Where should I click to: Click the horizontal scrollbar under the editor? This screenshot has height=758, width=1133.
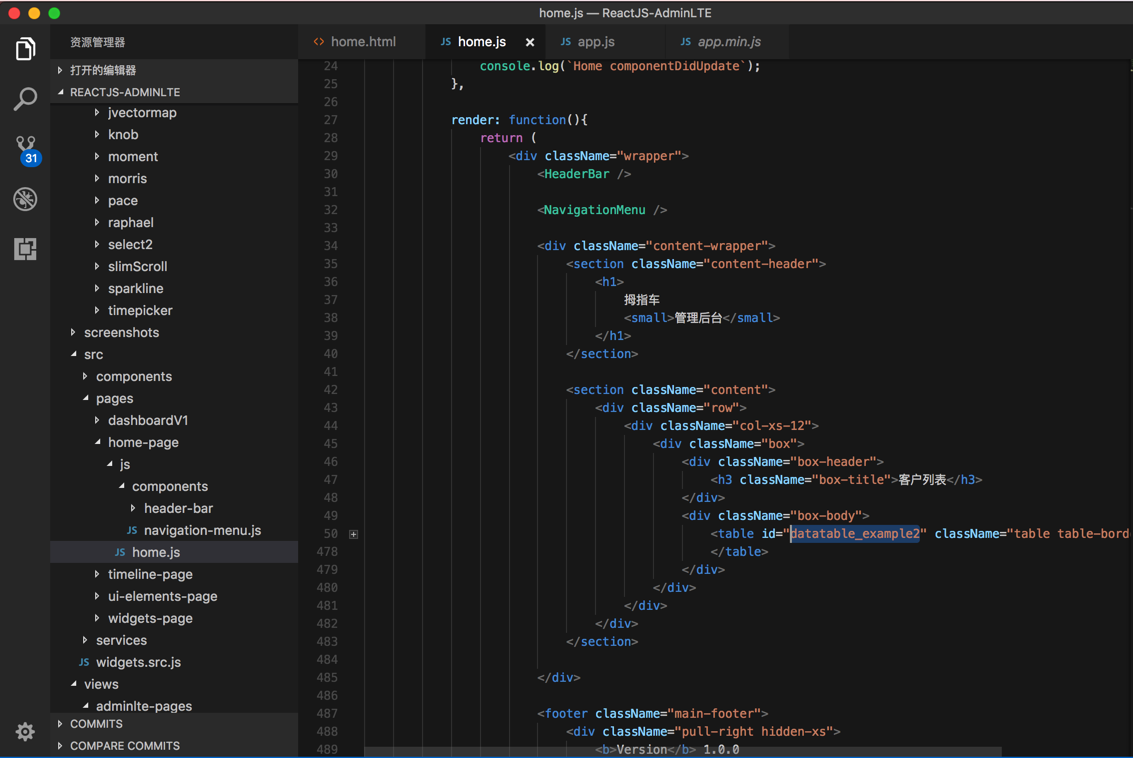tap(682, 751)
